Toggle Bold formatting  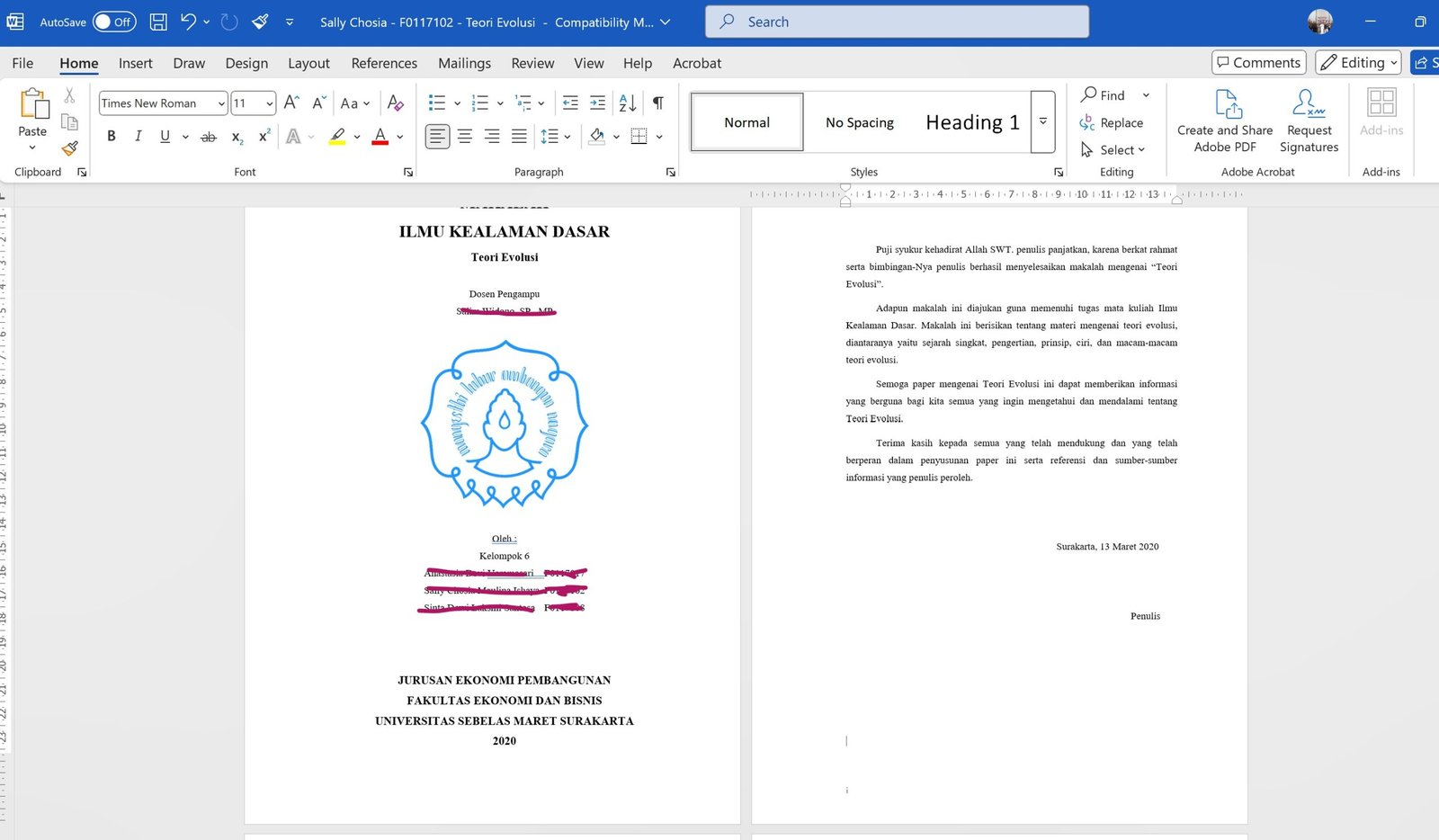(x=112, y=137)
